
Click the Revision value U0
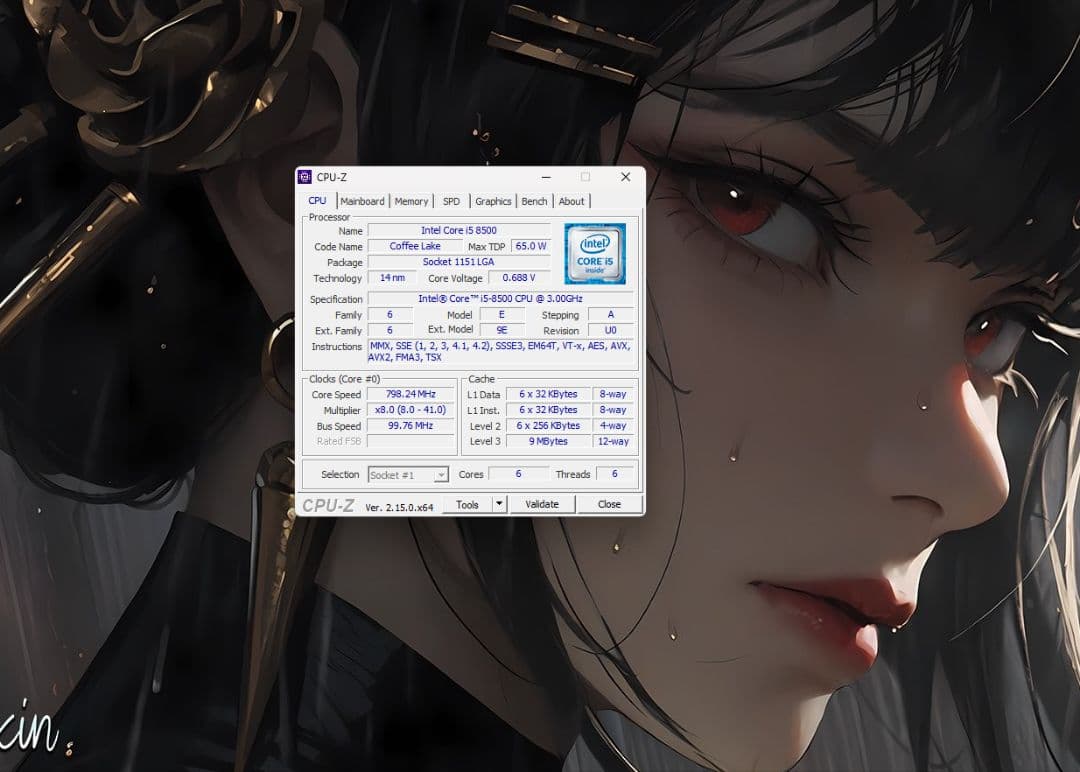pos(610,330)
